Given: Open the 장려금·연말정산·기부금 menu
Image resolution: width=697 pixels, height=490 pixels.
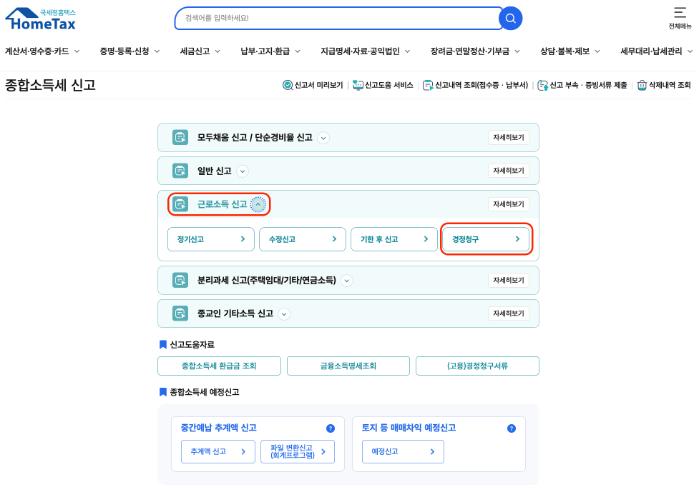Looking at the screenshot, I should tap(475, 52).
